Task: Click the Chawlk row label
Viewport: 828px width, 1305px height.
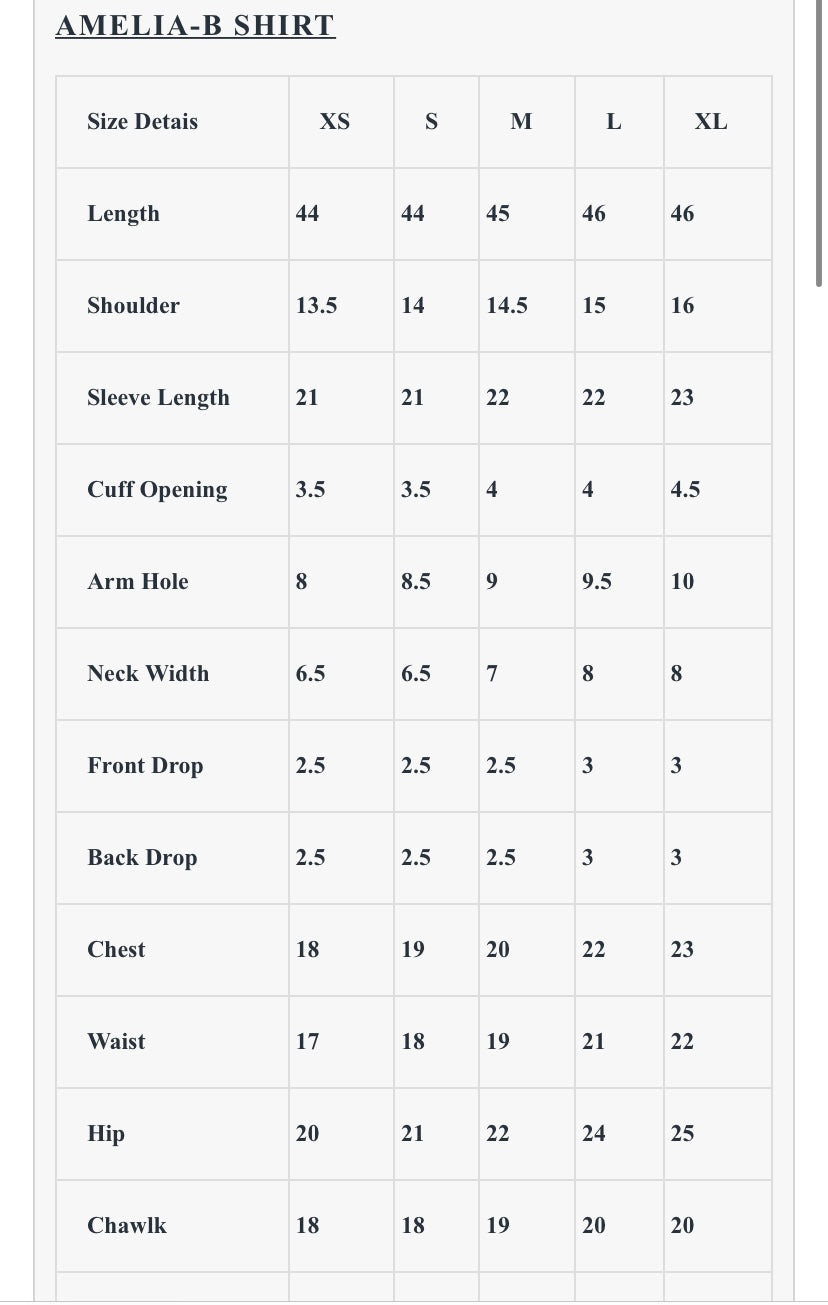Action: click(127, 1226)
